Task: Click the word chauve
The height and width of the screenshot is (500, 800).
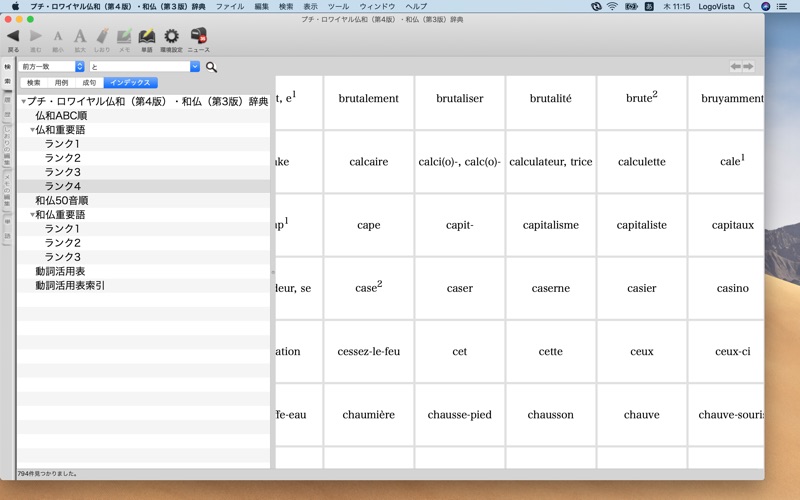Action: click(641, 415)
